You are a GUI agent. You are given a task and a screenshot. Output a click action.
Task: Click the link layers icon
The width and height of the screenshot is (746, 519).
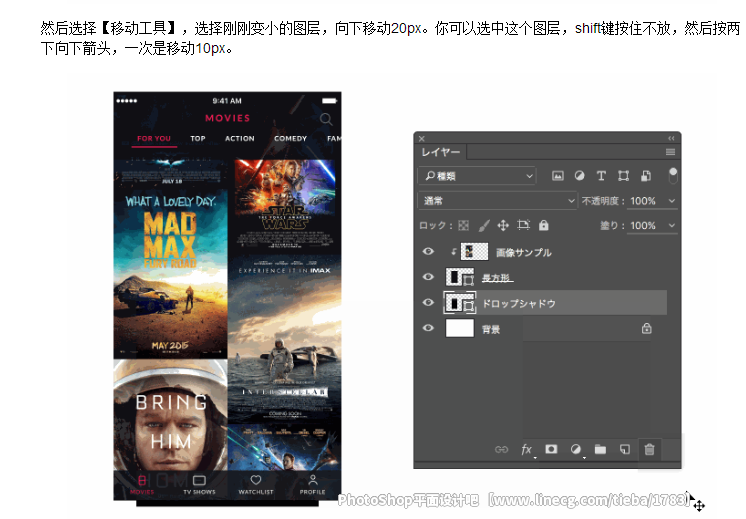[x=501, y=450]
